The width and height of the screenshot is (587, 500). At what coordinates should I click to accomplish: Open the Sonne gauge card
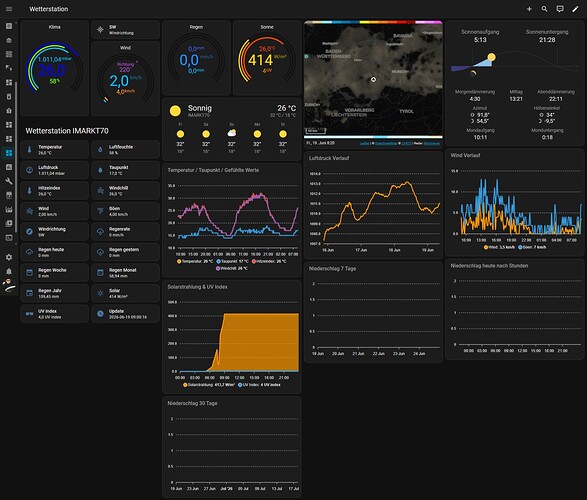[x=267, y=58]
